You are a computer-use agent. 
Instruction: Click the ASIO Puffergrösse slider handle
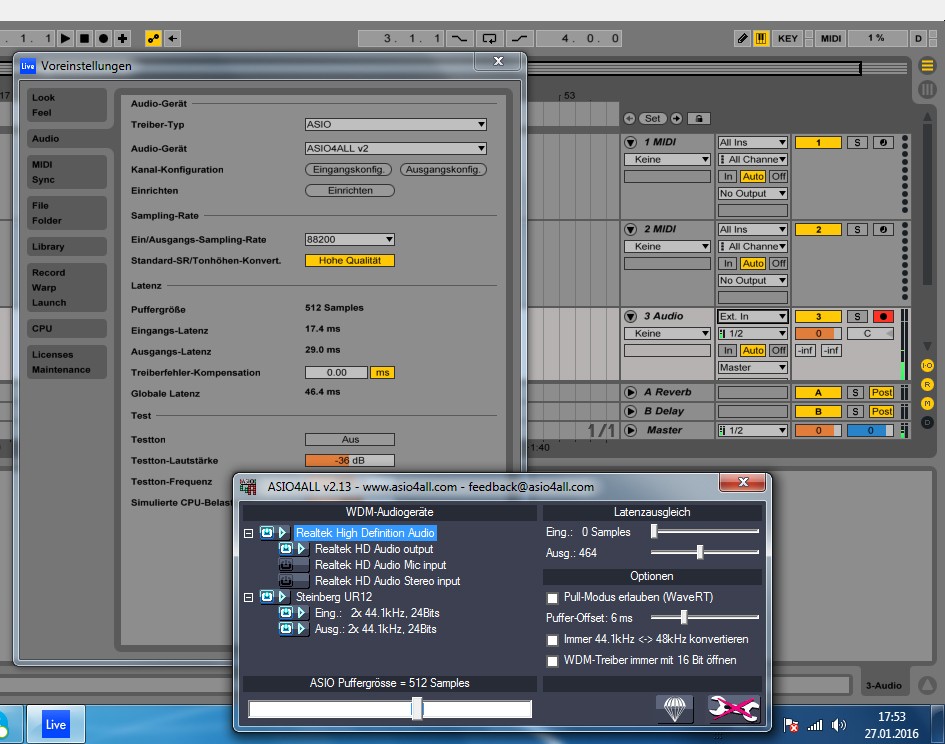click(417, 709)
